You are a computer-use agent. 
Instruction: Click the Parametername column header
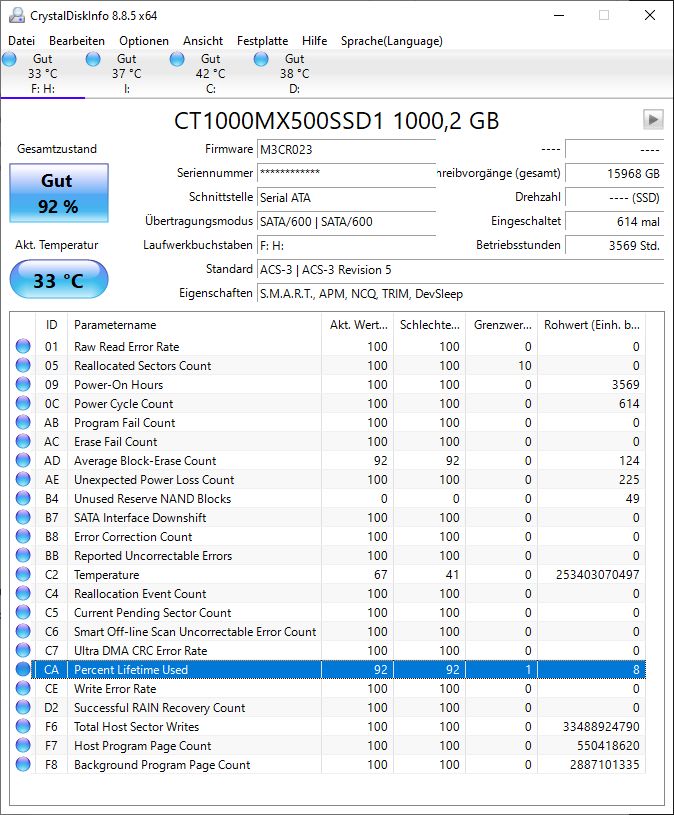coord(194,325)
